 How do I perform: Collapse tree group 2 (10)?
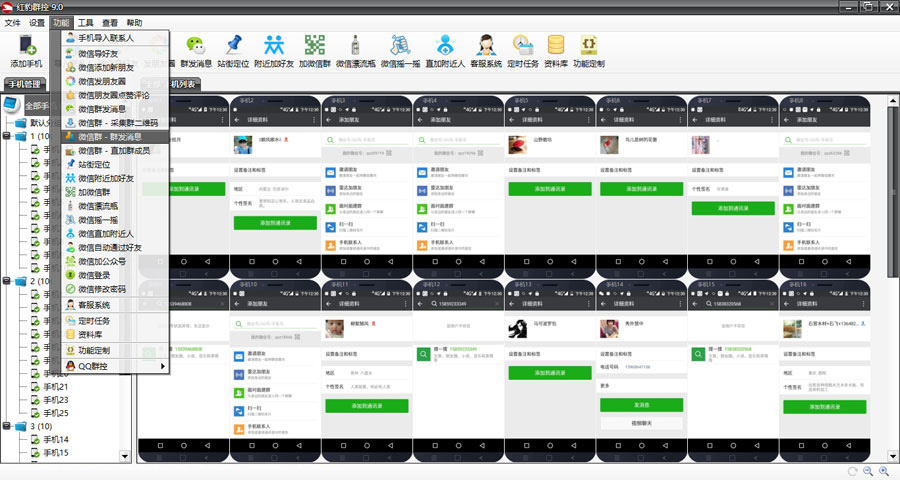coord(6,281)
